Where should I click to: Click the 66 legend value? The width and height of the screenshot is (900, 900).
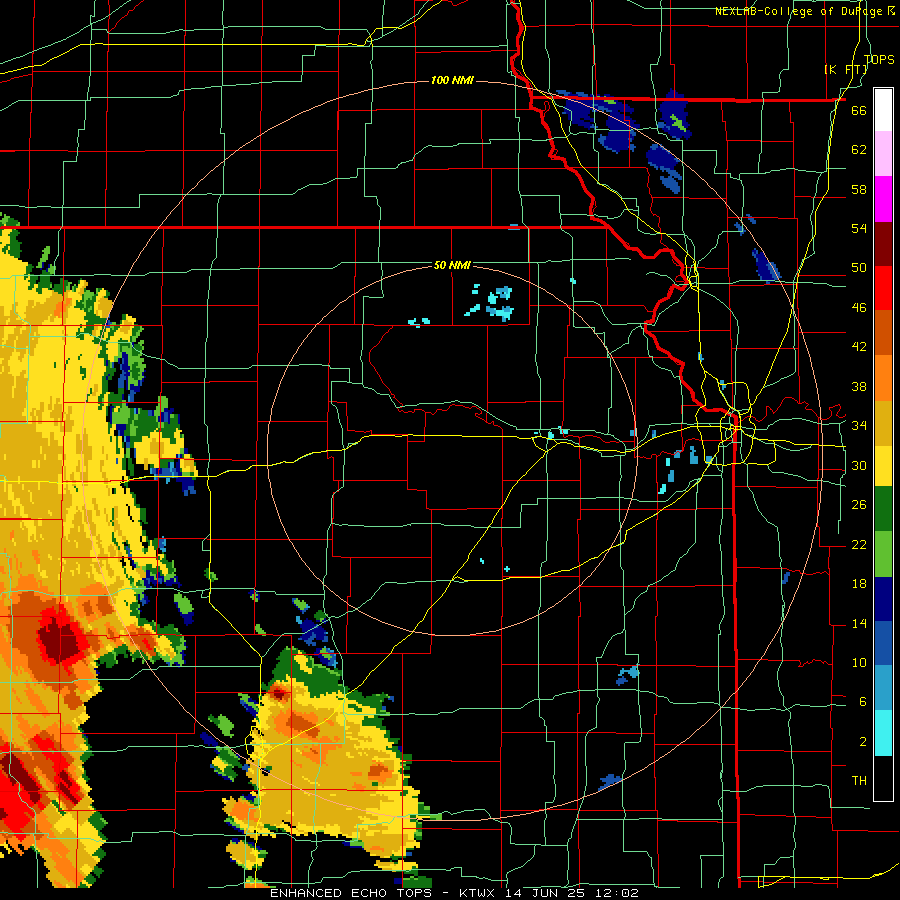859,110
